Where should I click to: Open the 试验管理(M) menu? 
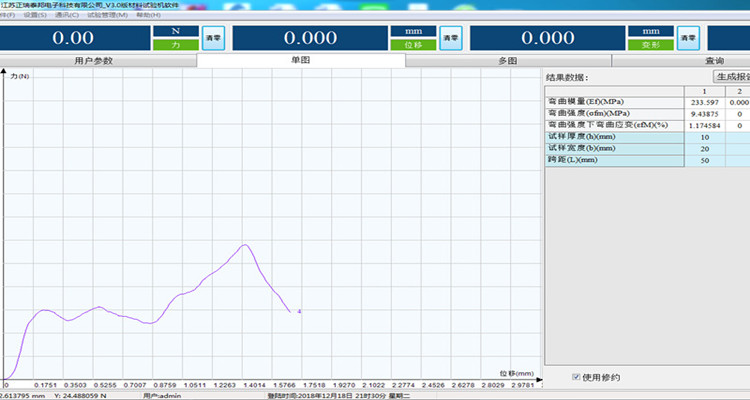[107, 15]
